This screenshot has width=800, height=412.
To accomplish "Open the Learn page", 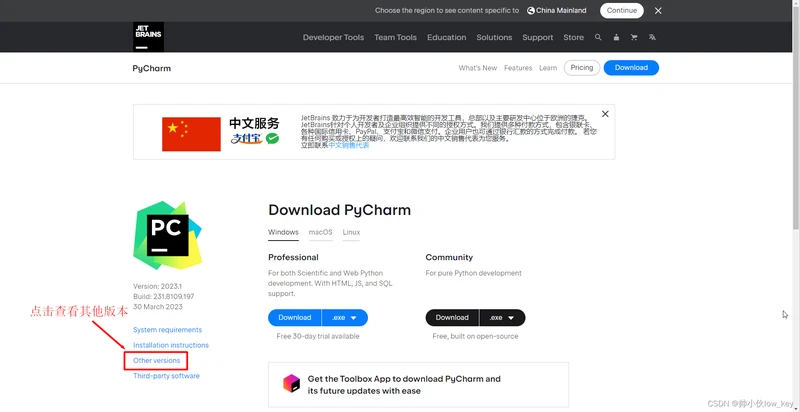I will pos(548,68).
